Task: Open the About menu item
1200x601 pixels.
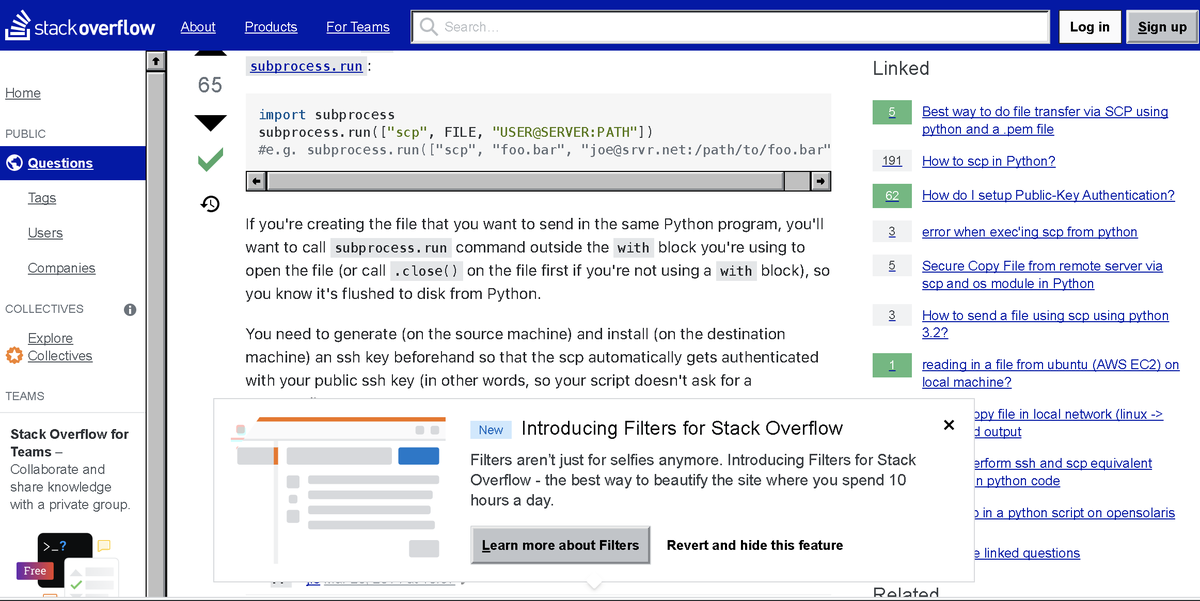Action: tap(198, 27)
